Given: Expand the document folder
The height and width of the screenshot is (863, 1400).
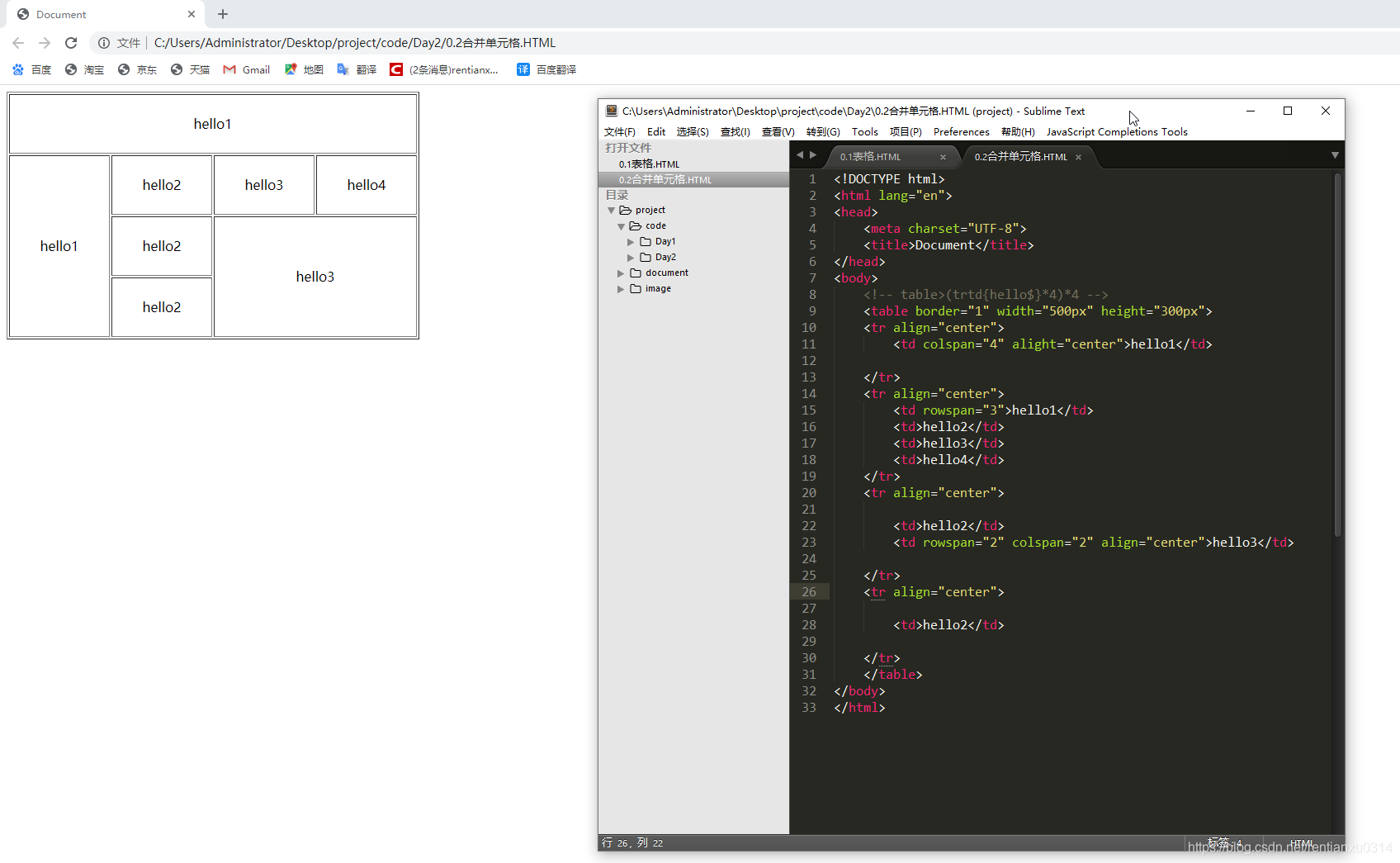Looking at the screenshot, I should (621, 273).
